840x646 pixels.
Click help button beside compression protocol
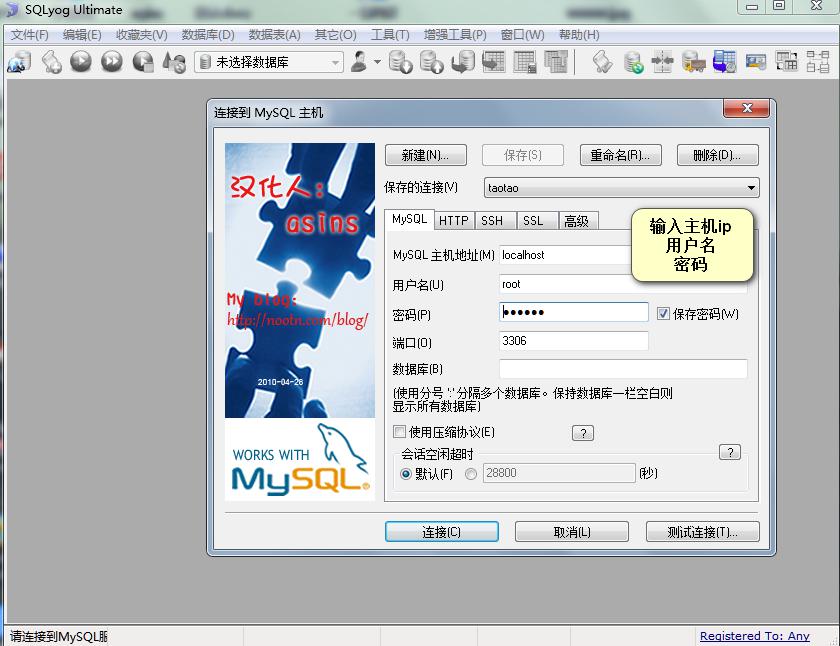583,433
